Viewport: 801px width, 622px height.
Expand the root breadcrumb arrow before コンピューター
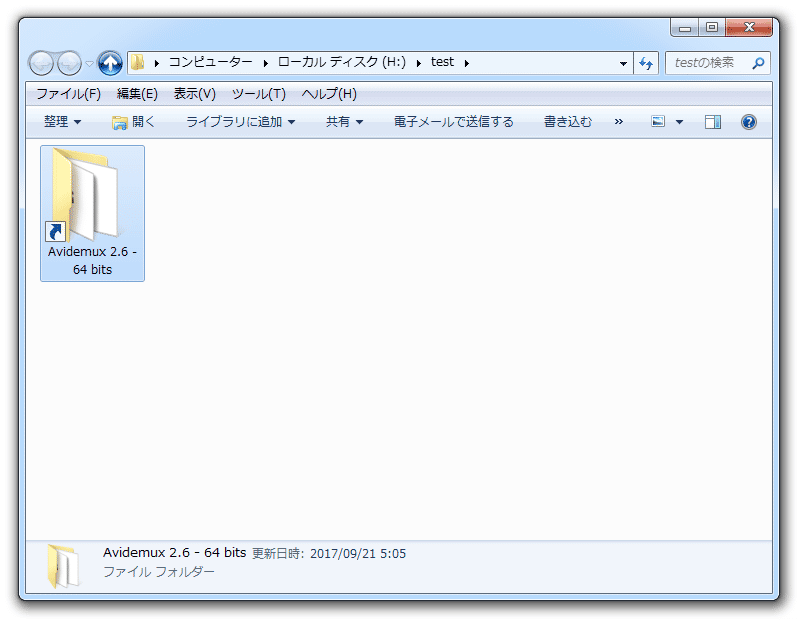pos(157,63)
